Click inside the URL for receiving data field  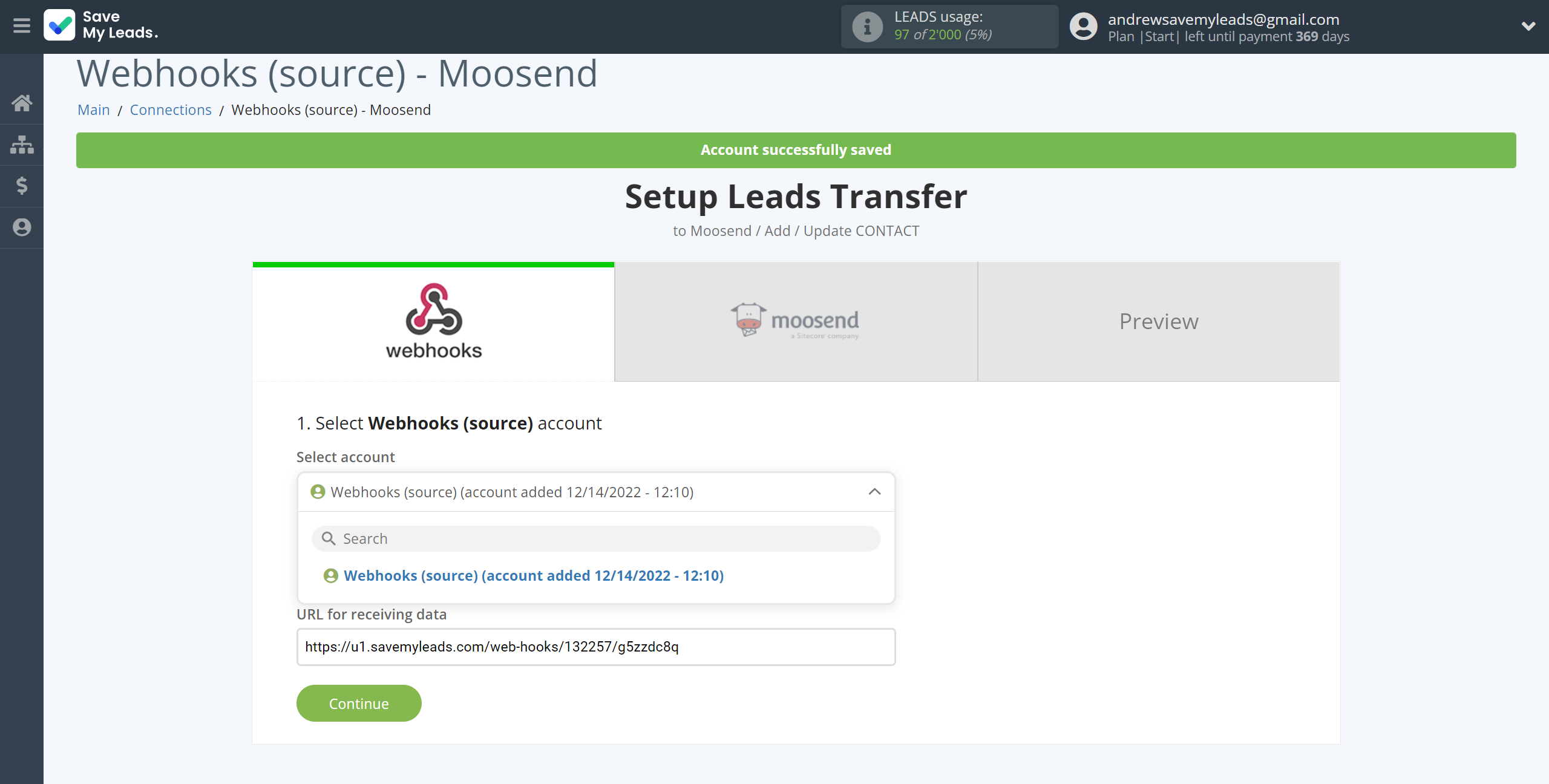point(595,646)
